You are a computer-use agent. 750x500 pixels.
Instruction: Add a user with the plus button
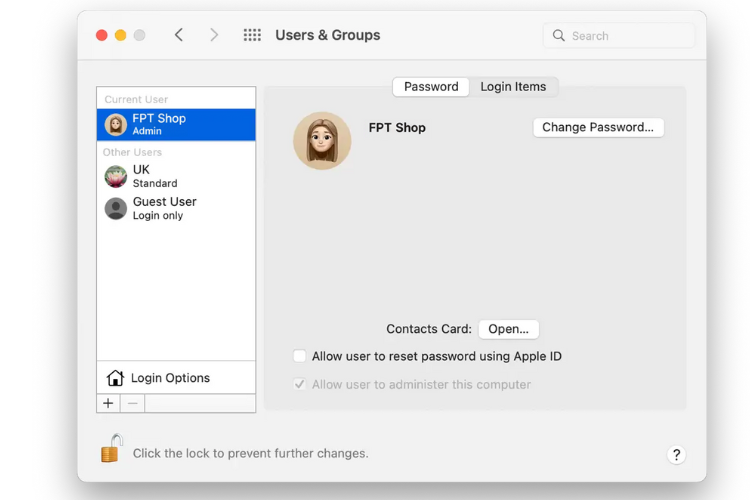pyautogui.click(x=108, y=403)
